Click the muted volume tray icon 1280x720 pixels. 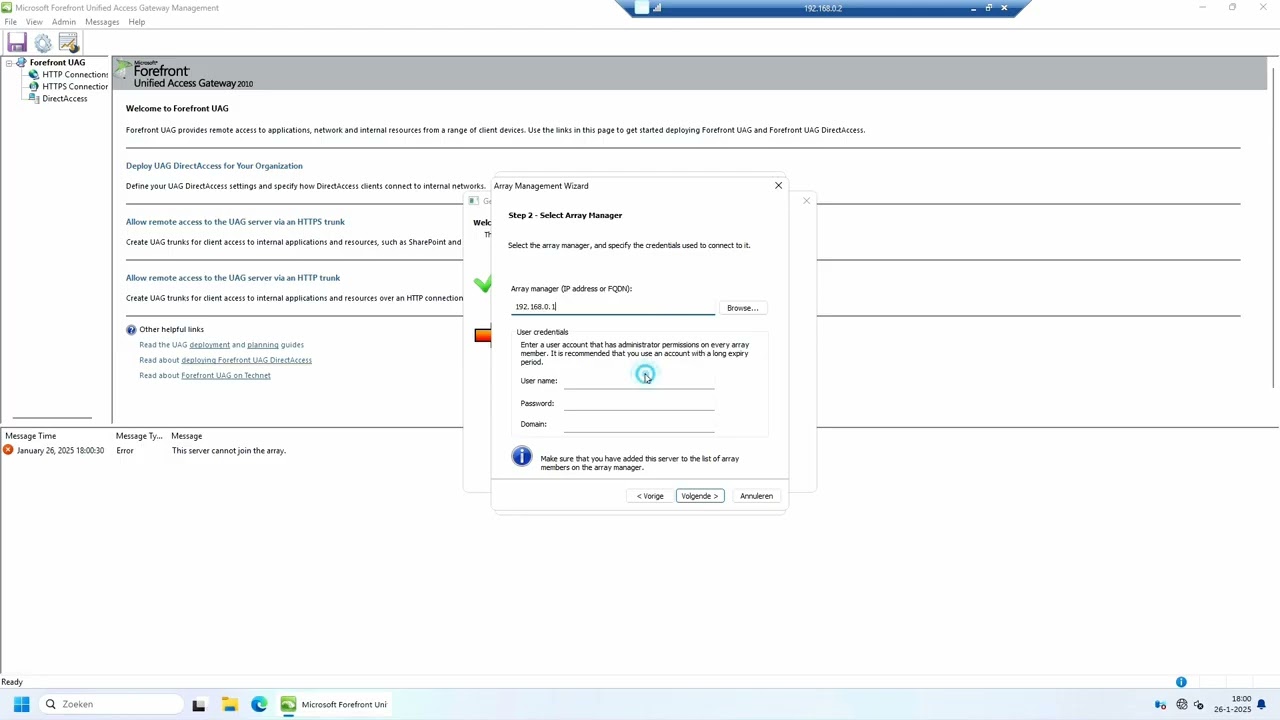tap(1198, 705)
